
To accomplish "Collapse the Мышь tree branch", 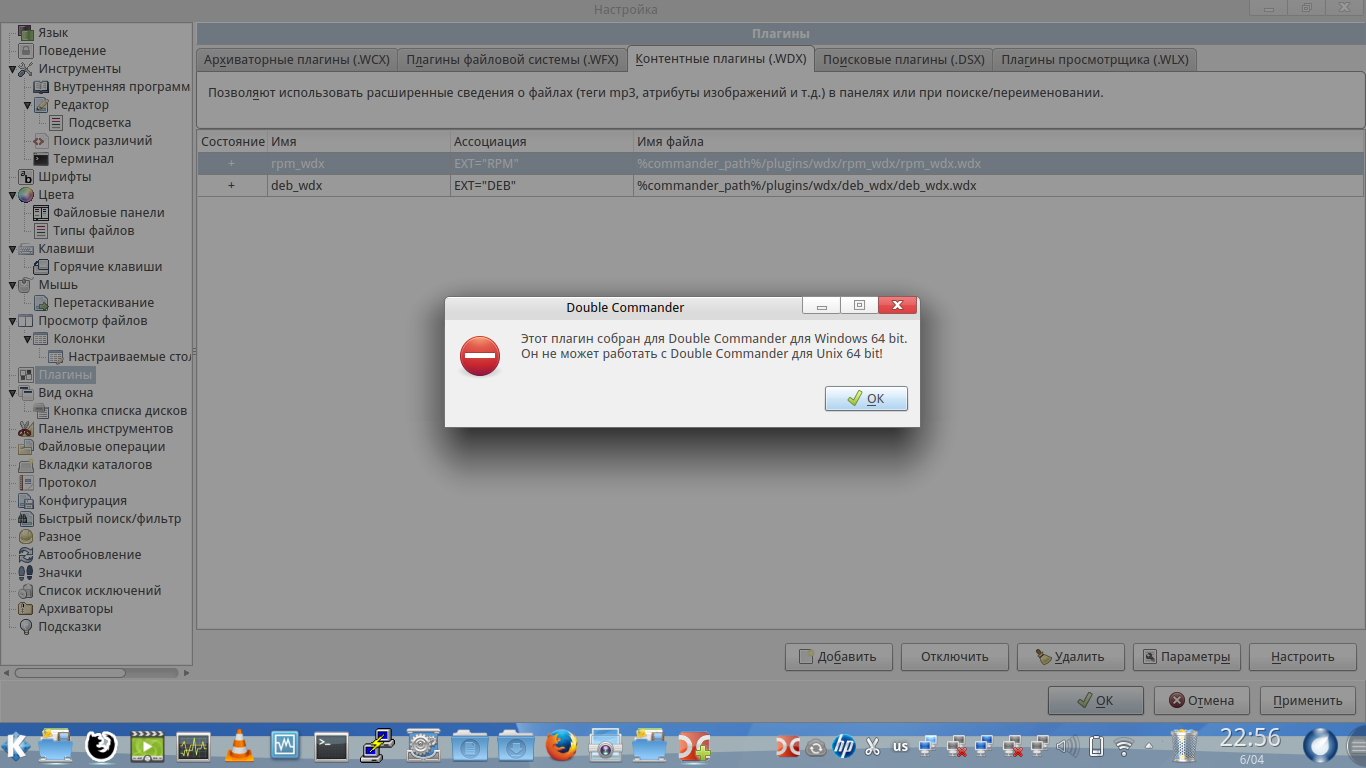I will pyautogui.click(x=13, y=286).
